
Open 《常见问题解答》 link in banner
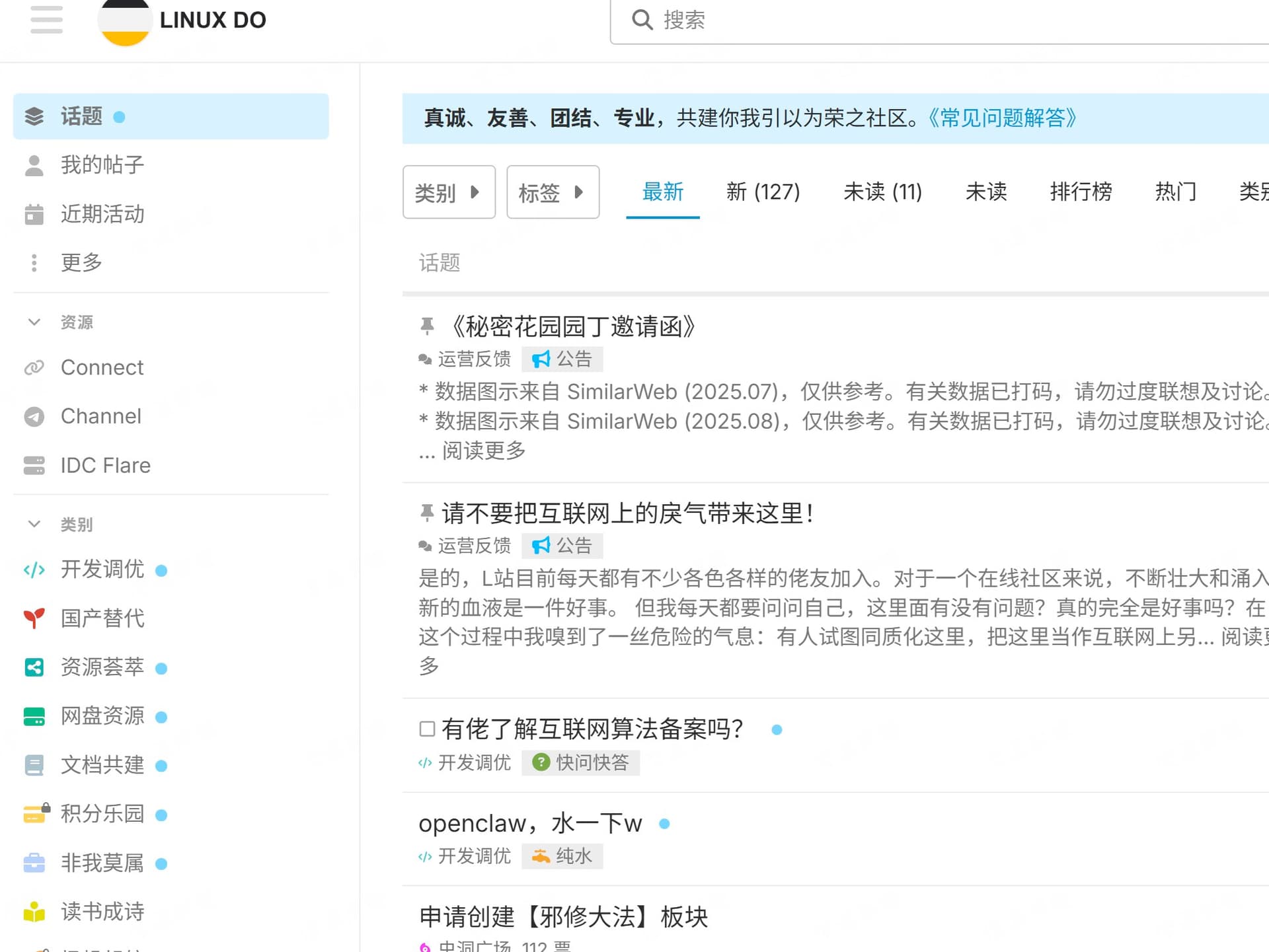click(x=1002, y=118)
